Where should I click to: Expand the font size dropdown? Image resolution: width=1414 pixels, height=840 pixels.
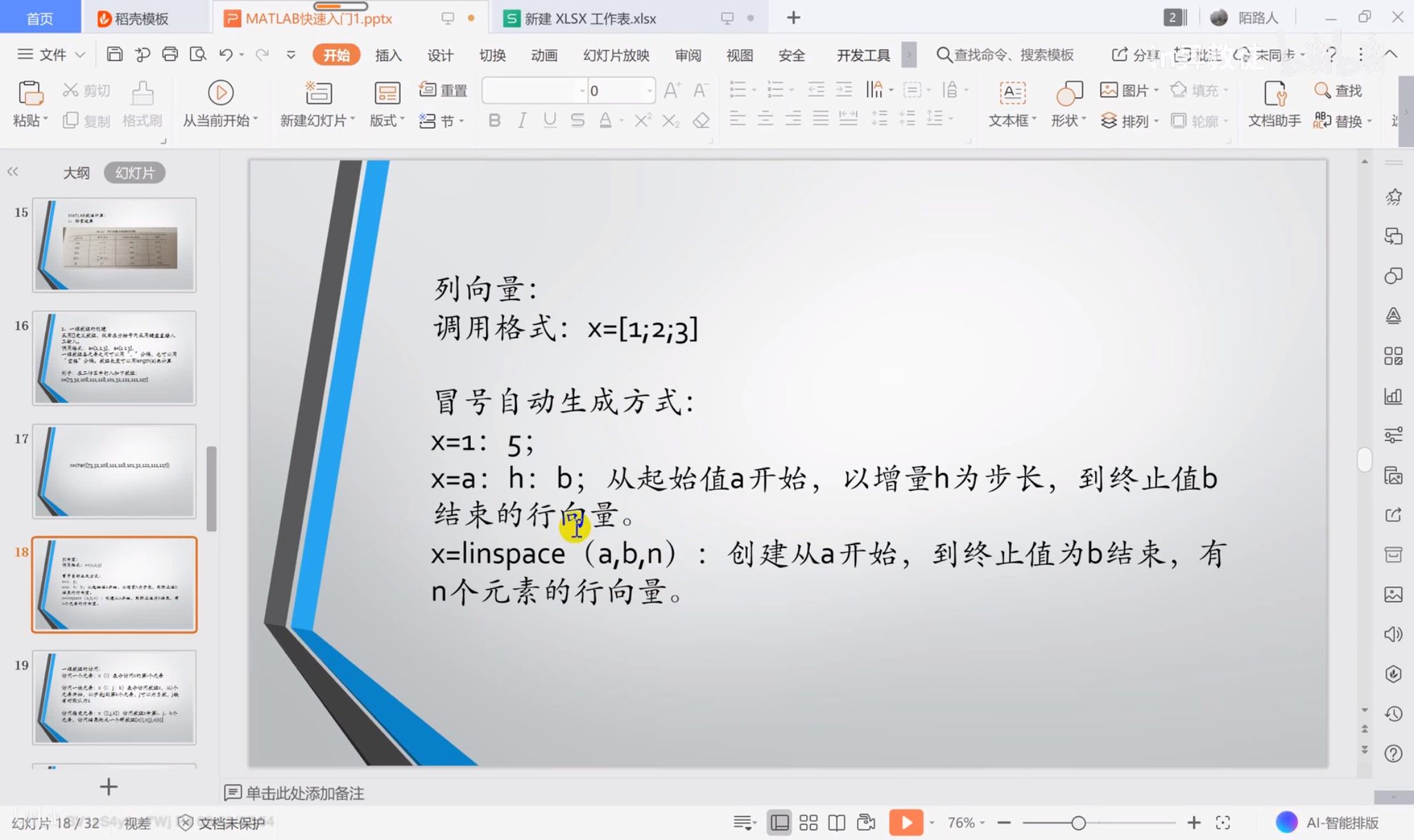coord(649,90)
